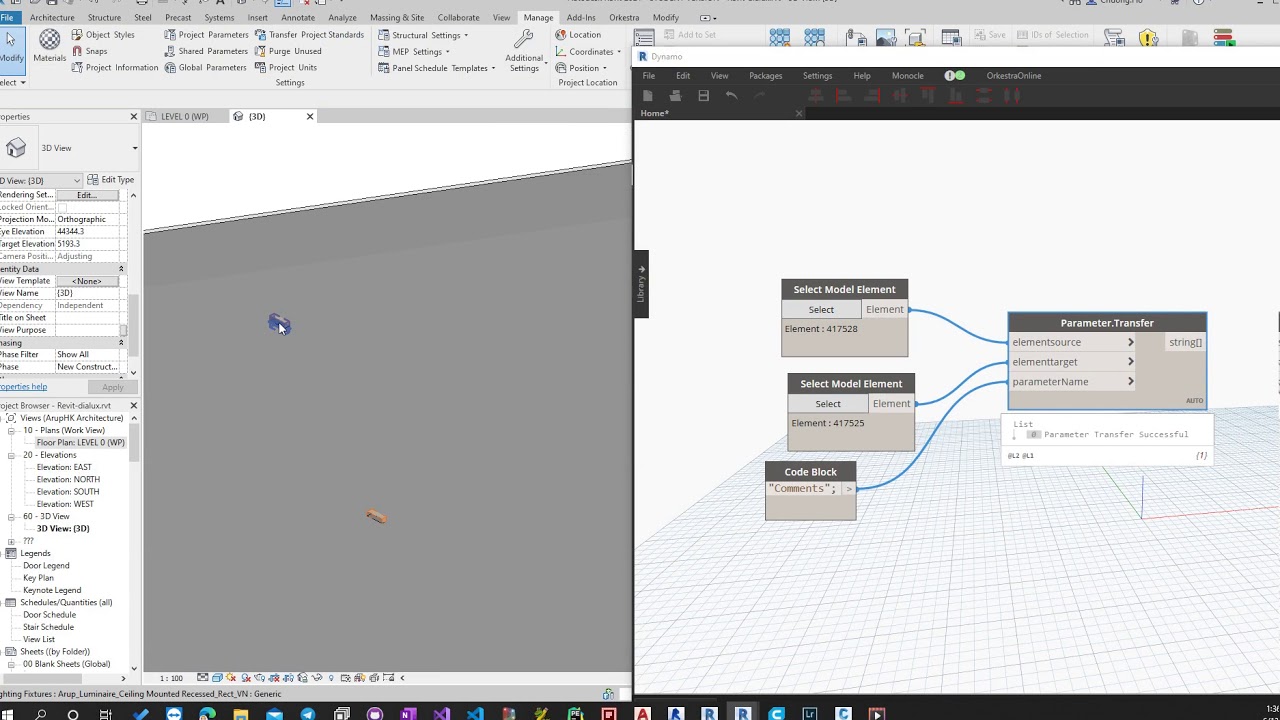
Task: Collapse 20 - Elevations tree node
Action: point(13,455)
